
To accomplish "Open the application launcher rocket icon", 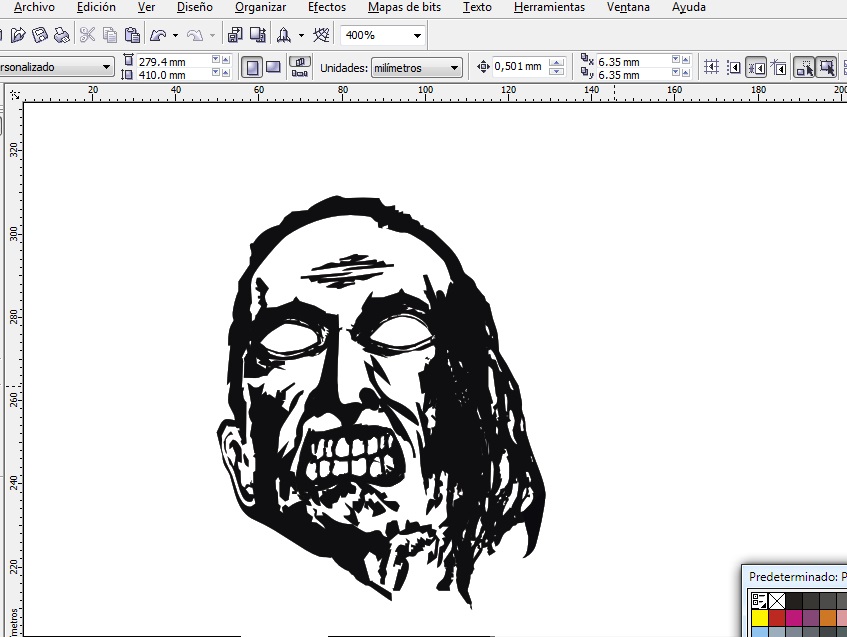I will [x=284, y=35].
